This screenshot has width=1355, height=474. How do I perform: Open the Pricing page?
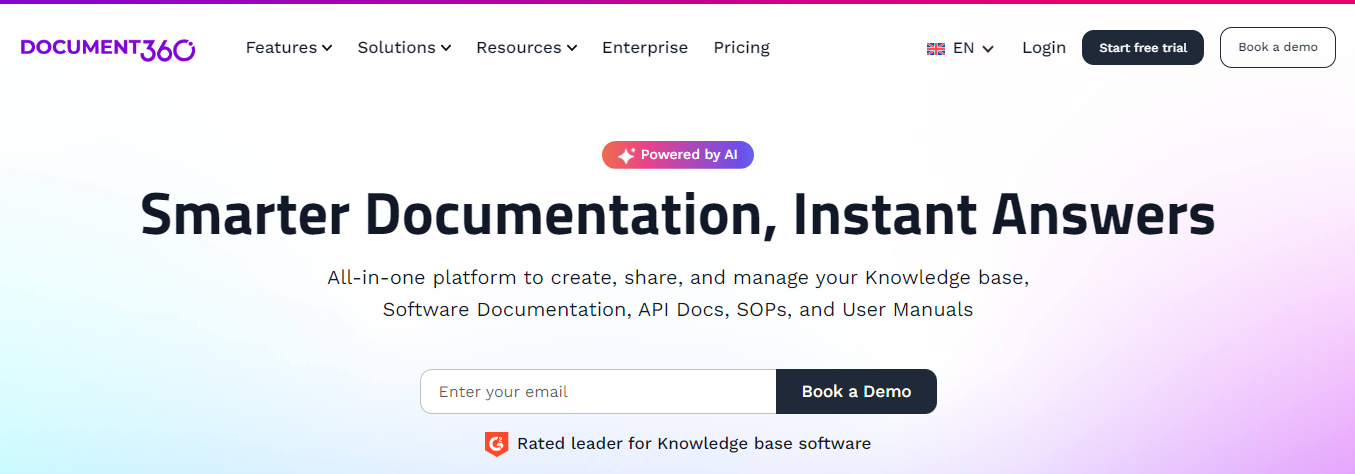pos(741,47)
